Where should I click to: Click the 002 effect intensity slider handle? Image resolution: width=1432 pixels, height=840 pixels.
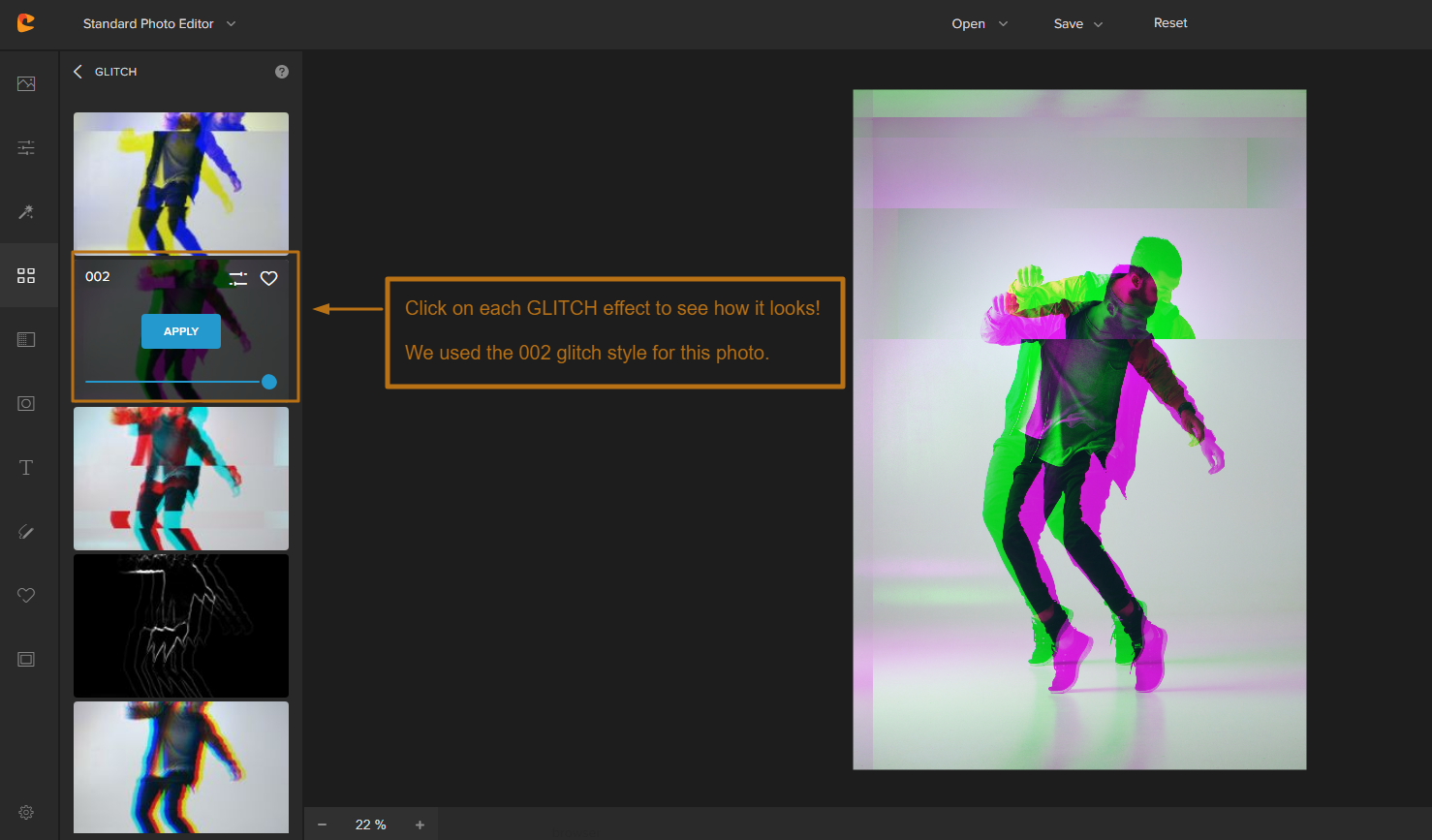[x=269, y=382]
